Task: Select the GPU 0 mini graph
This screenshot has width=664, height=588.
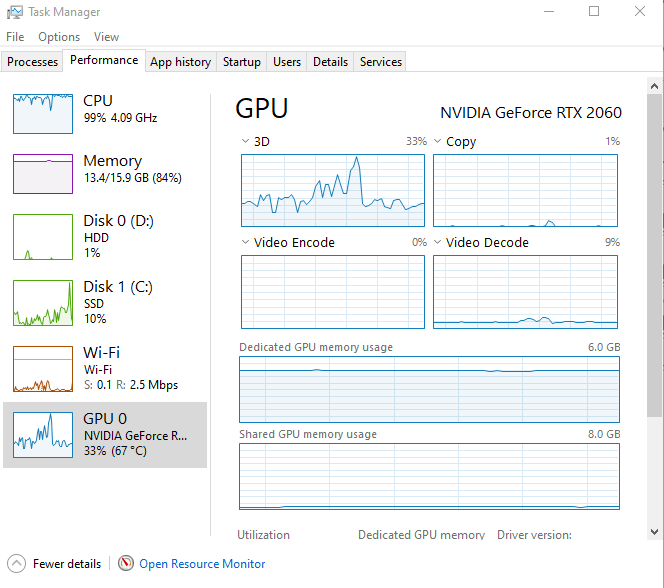Action: [43, 435]
